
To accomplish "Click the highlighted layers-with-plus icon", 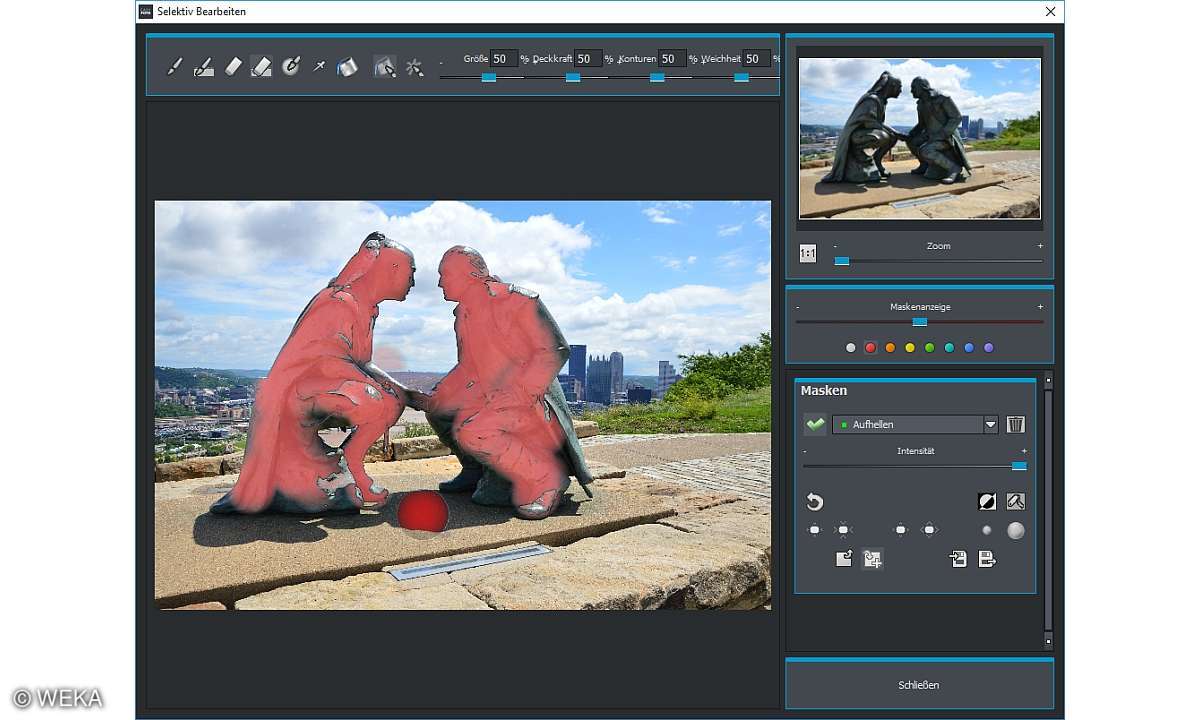I will click(872, 559).
